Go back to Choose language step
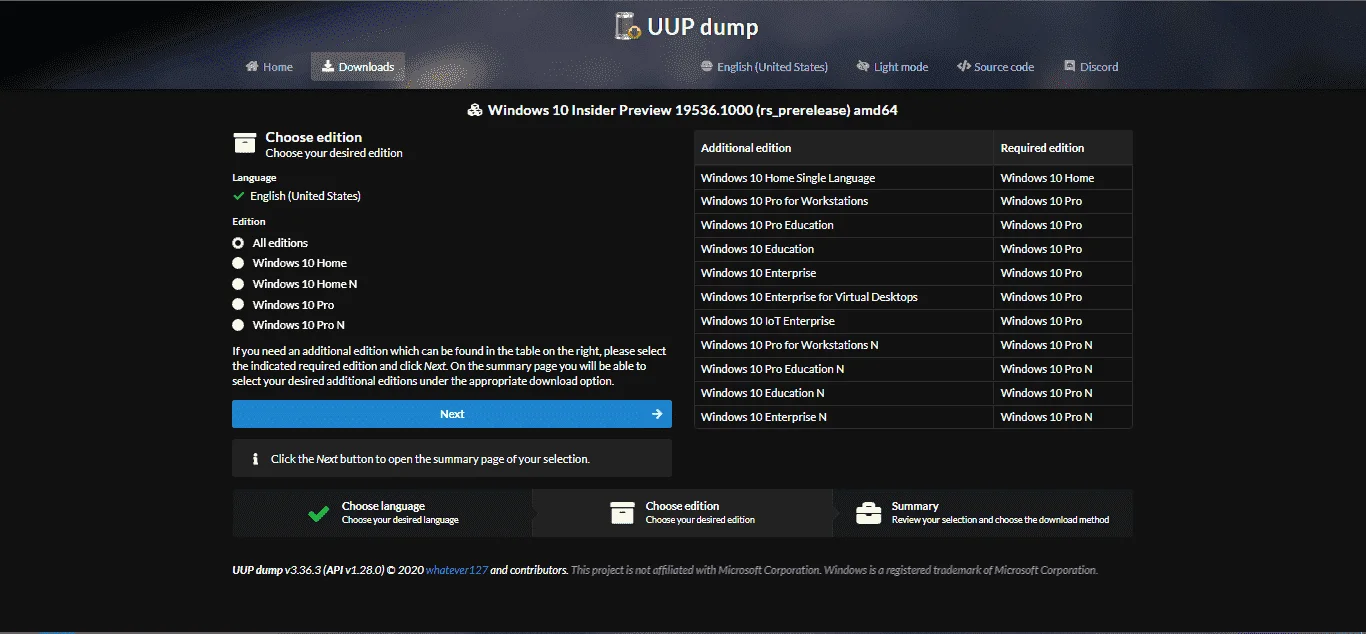This screenshot has height=634, width=1366. [x=382, y=513]
